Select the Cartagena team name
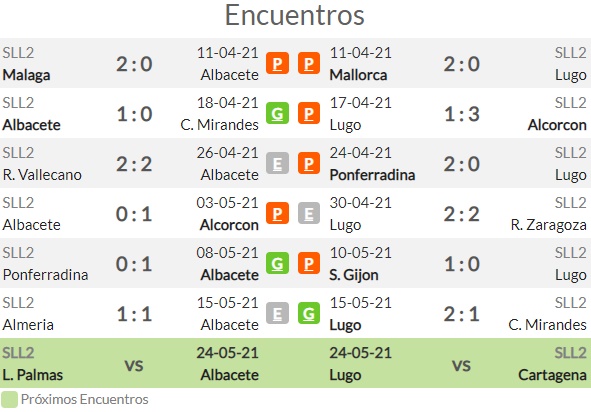The height and width of the screenshot is (412, 591). 552,375
